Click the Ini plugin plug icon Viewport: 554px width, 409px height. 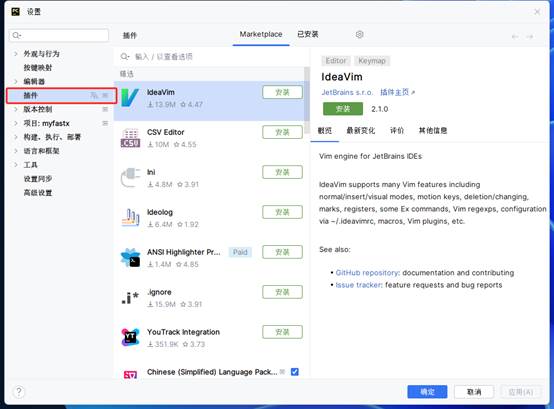point(130,178)
